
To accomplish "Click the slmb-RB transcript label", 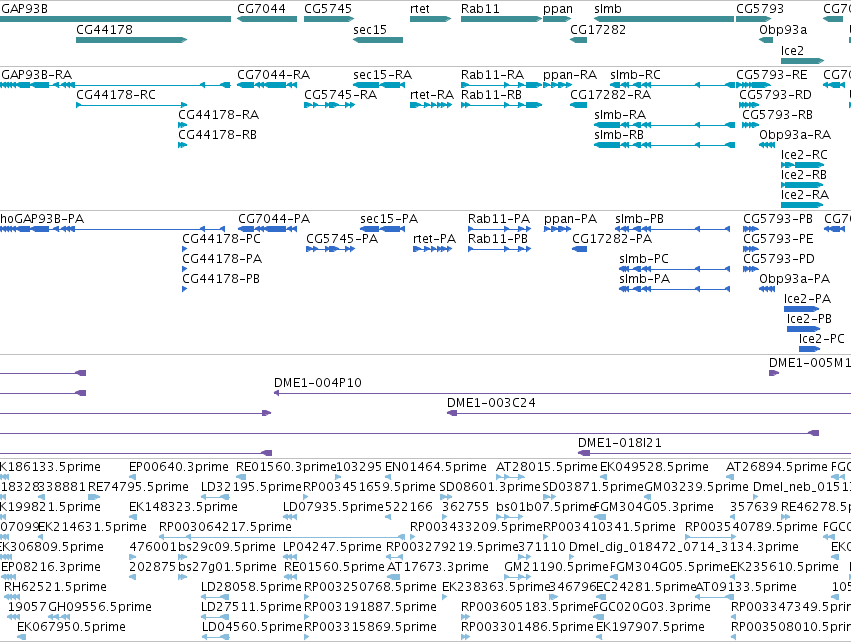I will coord(619,135).
